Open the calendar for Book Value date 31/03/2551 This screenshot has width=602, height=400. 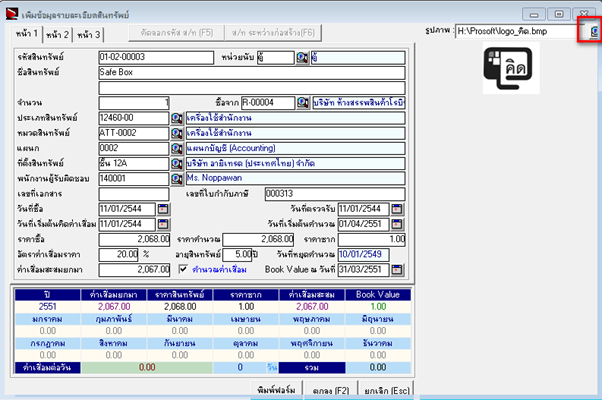pyautogui.click(x=397, y=269)
